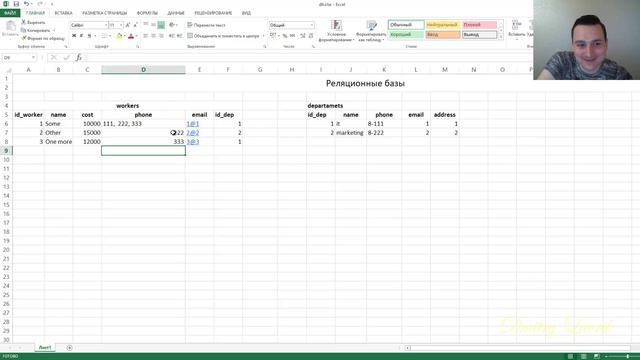The image size is (640, 360).
Task: Select column D header
Action: point(143,70)
